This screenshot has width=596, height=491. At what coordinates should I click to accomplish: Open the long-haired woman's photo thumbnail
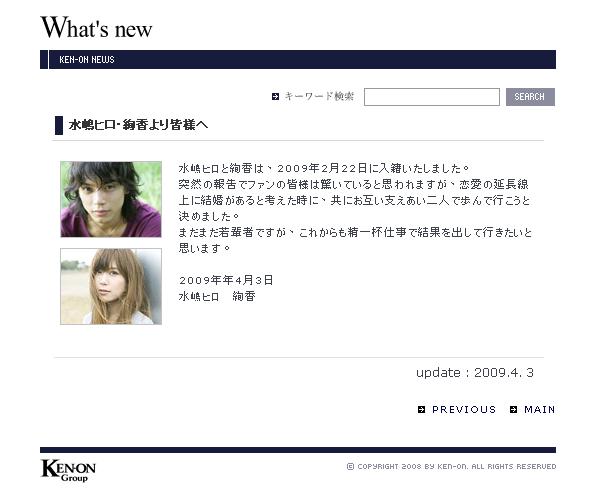[111, 287]
